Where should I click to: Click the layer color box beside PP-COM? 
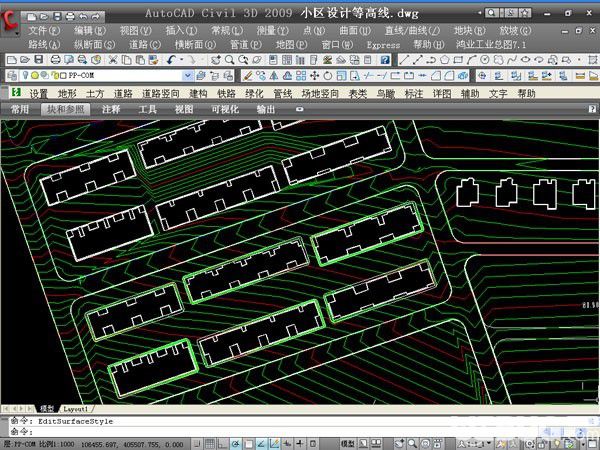click(x=64, y=76)
